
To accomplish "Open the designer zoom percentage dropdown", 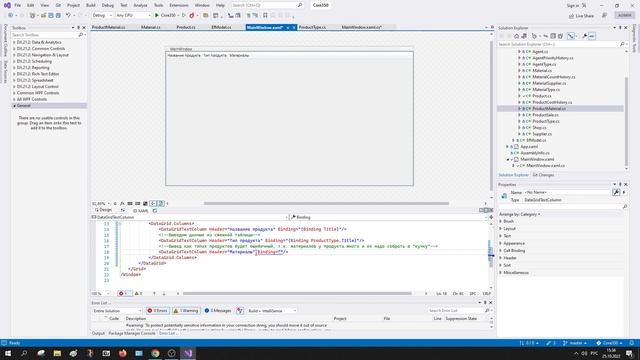I will click(101, 203).
